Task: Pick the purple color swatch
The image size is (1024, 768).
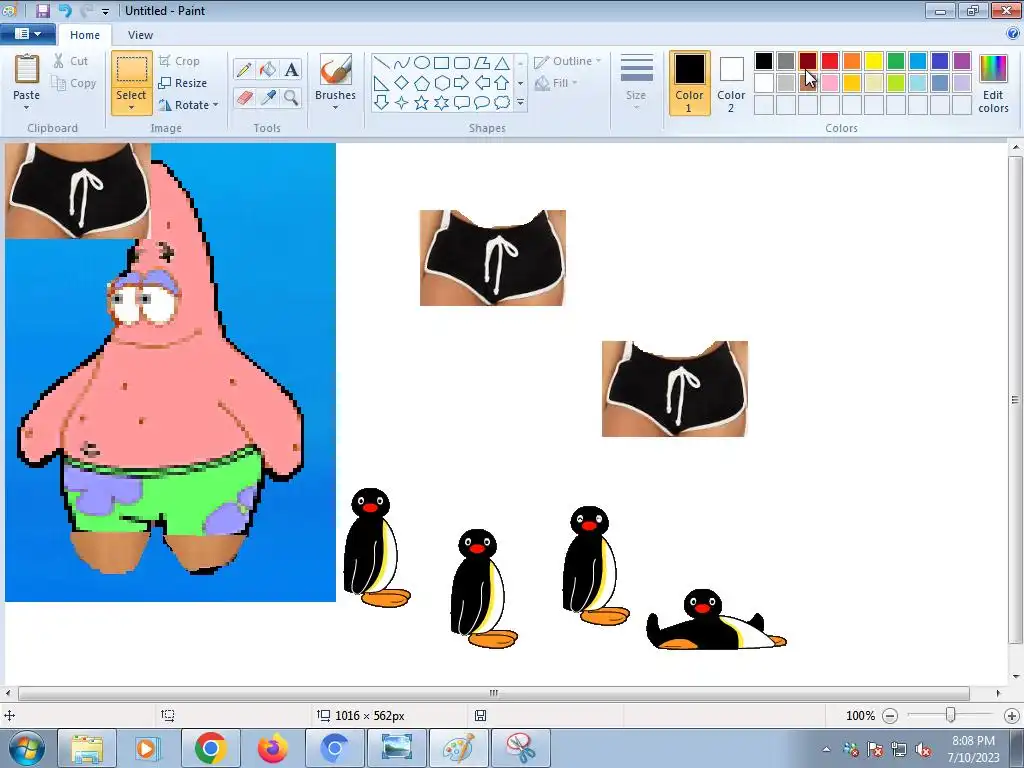Action: coord(961,61)
